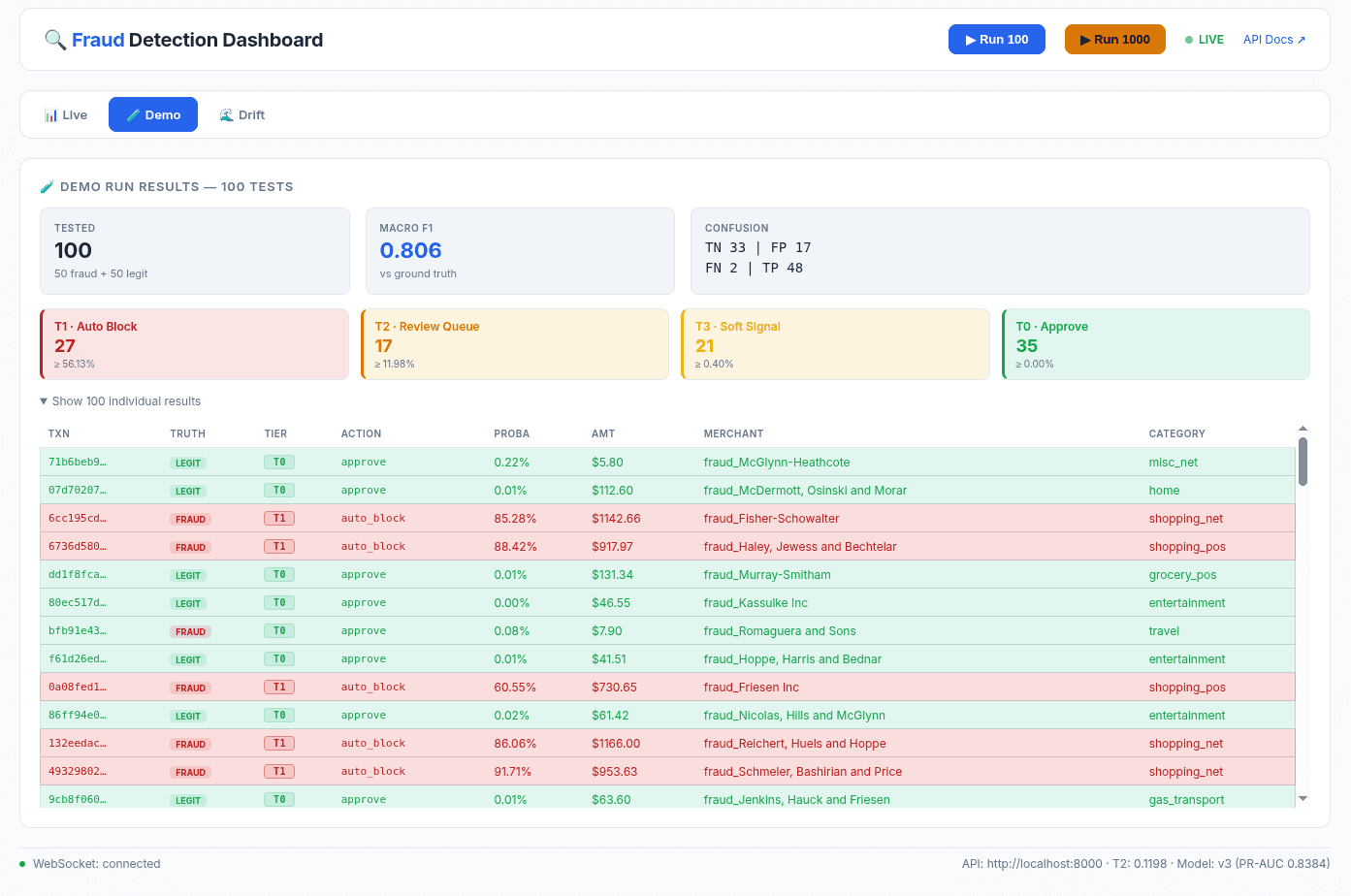Click the scrollbar down arrow

tap(1303, 799)
